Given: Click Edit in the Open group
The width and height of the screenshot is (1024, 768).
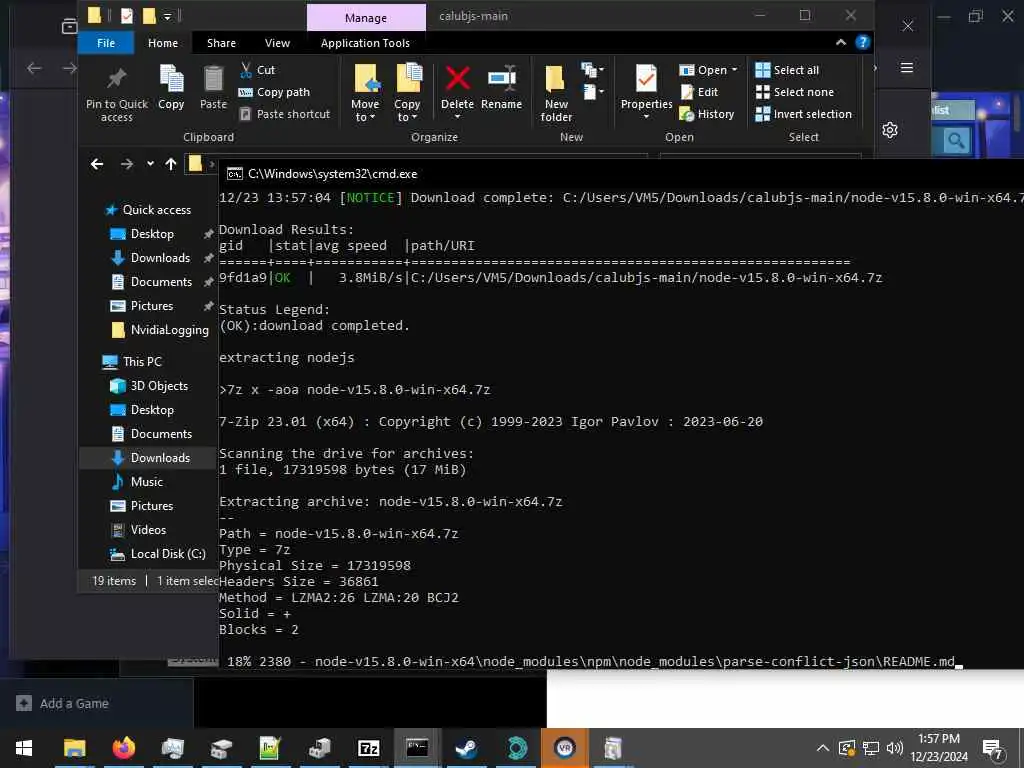Looking at the screenshot, I should click(x=699, y=92).
